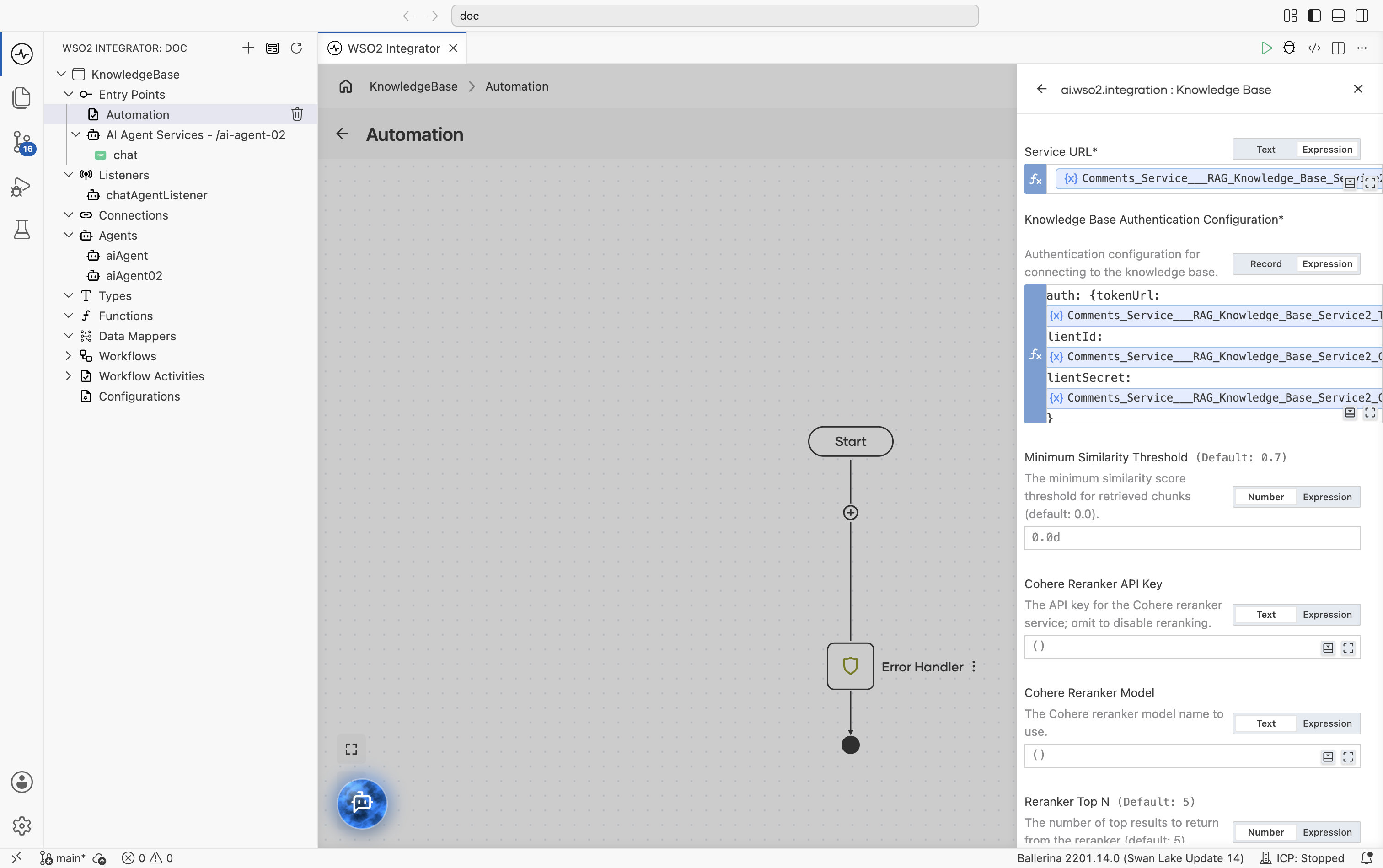Run the integration with play icon
The height and width of the screenshot is (868, 1383).
pos(1266,48)
